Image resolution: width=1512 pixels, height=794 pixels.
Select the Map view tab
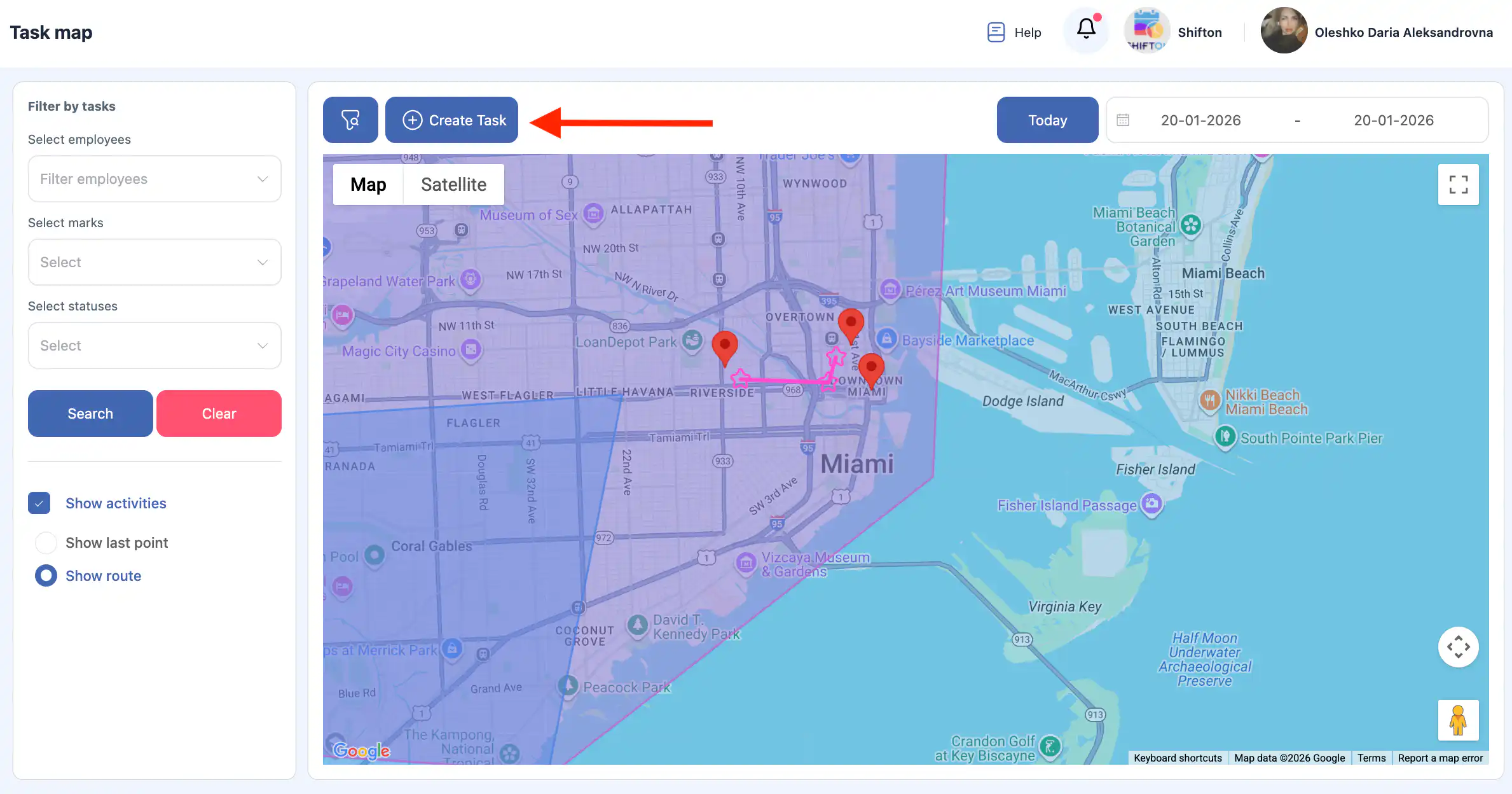tap(368, 185)
